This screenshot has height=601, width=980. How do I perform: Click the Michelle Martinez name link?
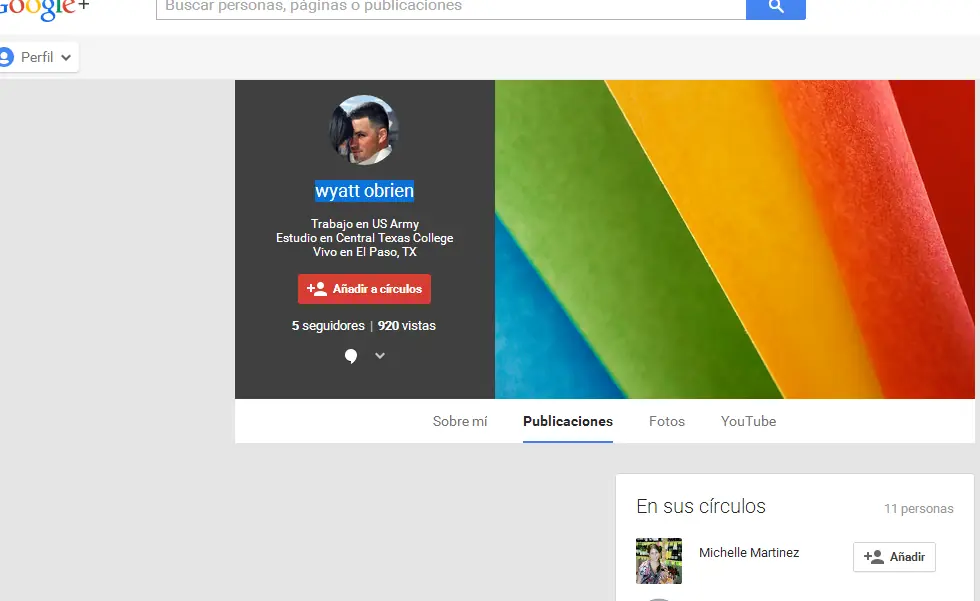[749, 553]
